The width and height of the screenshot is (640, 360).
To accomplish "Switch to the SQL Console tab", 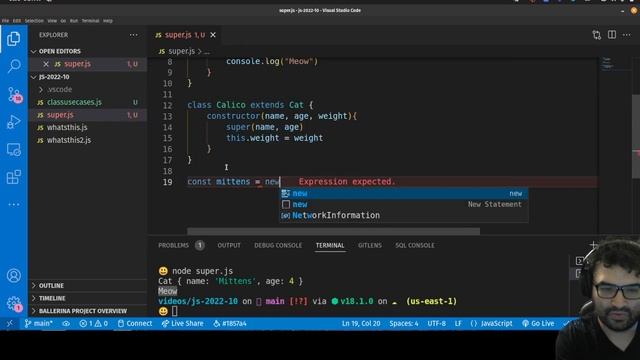I will coord(415,245).
